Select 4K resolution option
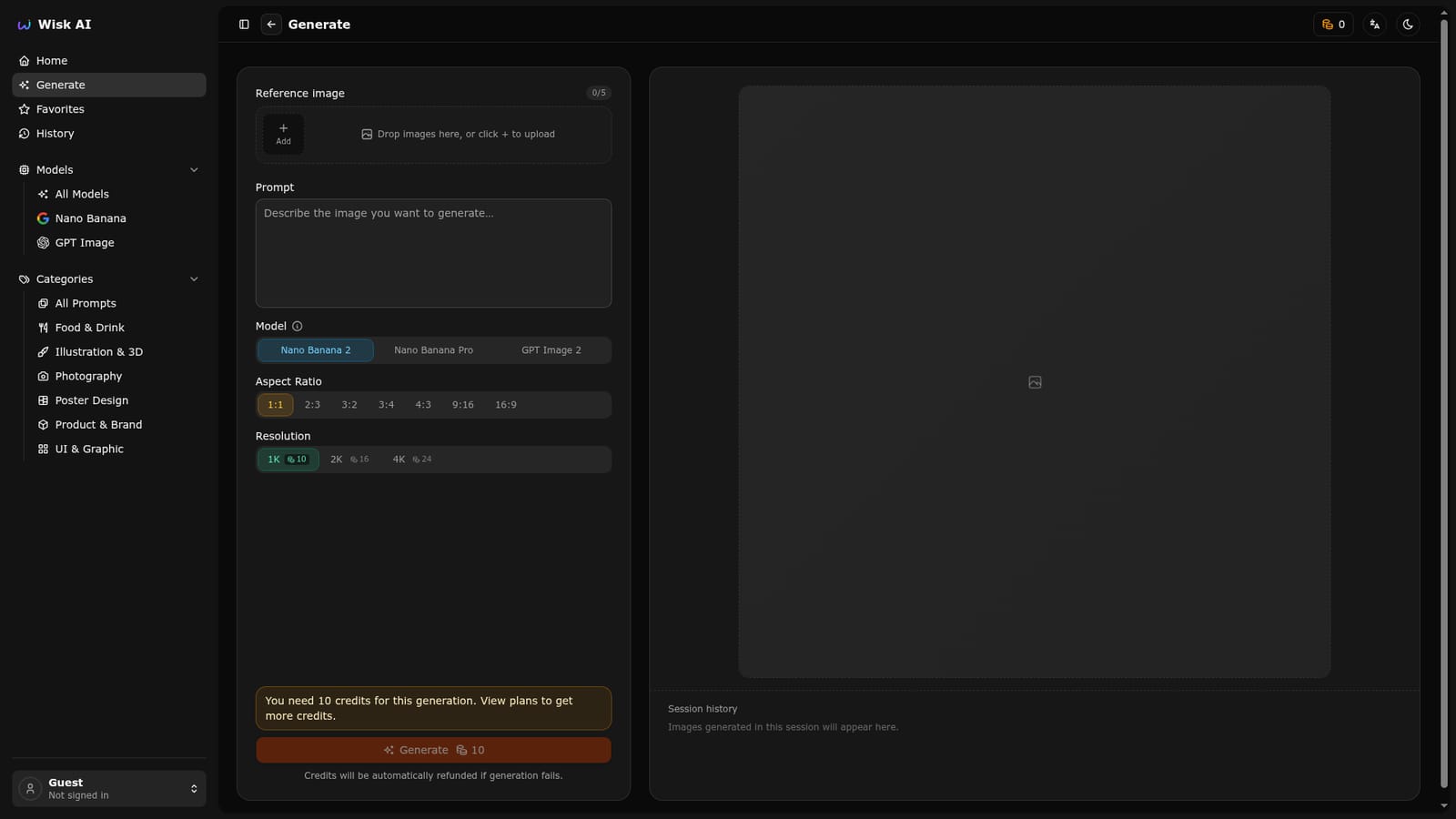Viewport: 1456px width, 819px height. click(x=412, y=460)
